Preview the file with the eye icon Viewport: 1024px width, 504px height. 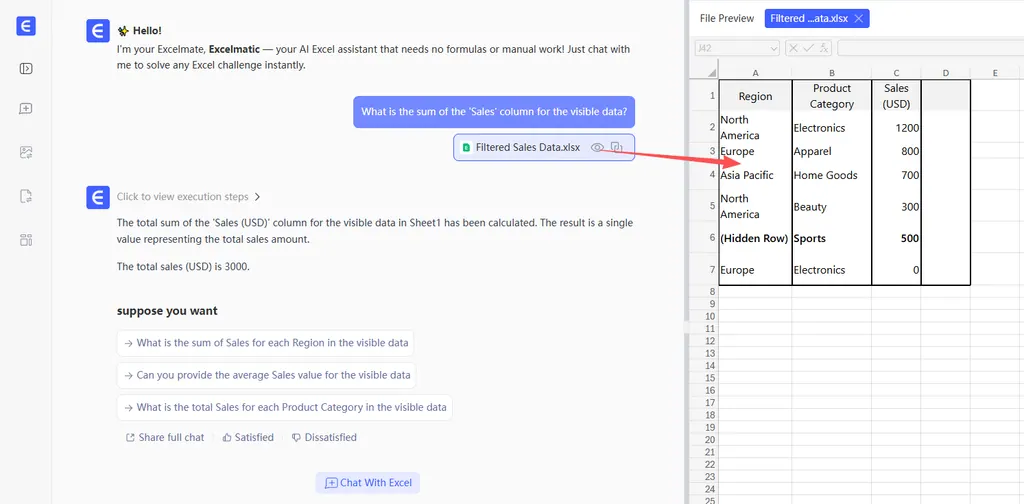(x=597, y=148)
